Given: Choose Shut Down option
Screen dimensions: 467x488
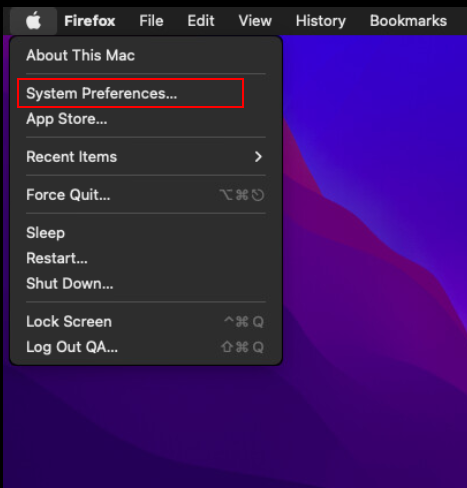Looking at the screenshot, I should pos(69,284).
